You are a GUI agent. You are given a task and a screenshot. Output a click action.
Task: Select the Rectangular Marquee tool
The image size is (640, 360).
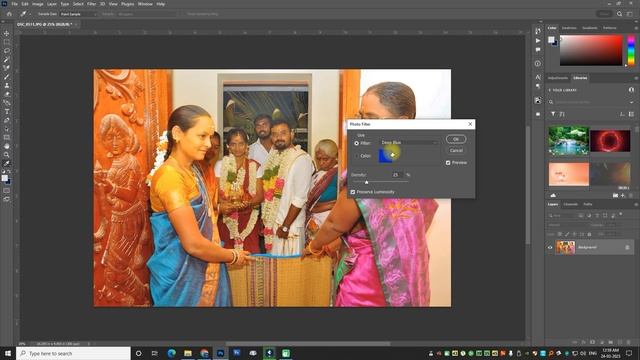(x=7, y=42)
